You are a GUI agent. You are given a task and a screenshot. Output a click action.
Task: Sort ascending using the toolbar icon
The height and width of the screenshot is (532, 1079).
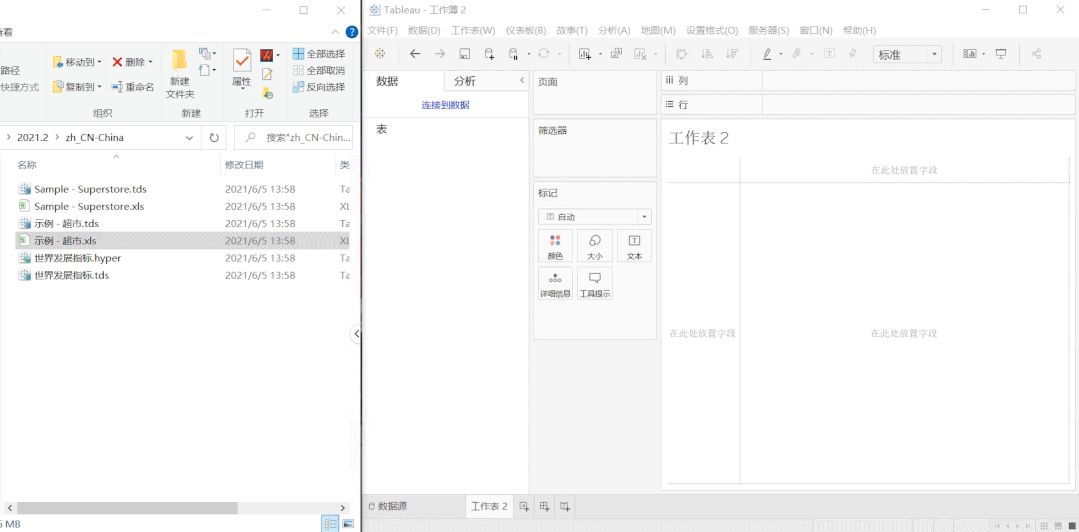coord(707,54)
